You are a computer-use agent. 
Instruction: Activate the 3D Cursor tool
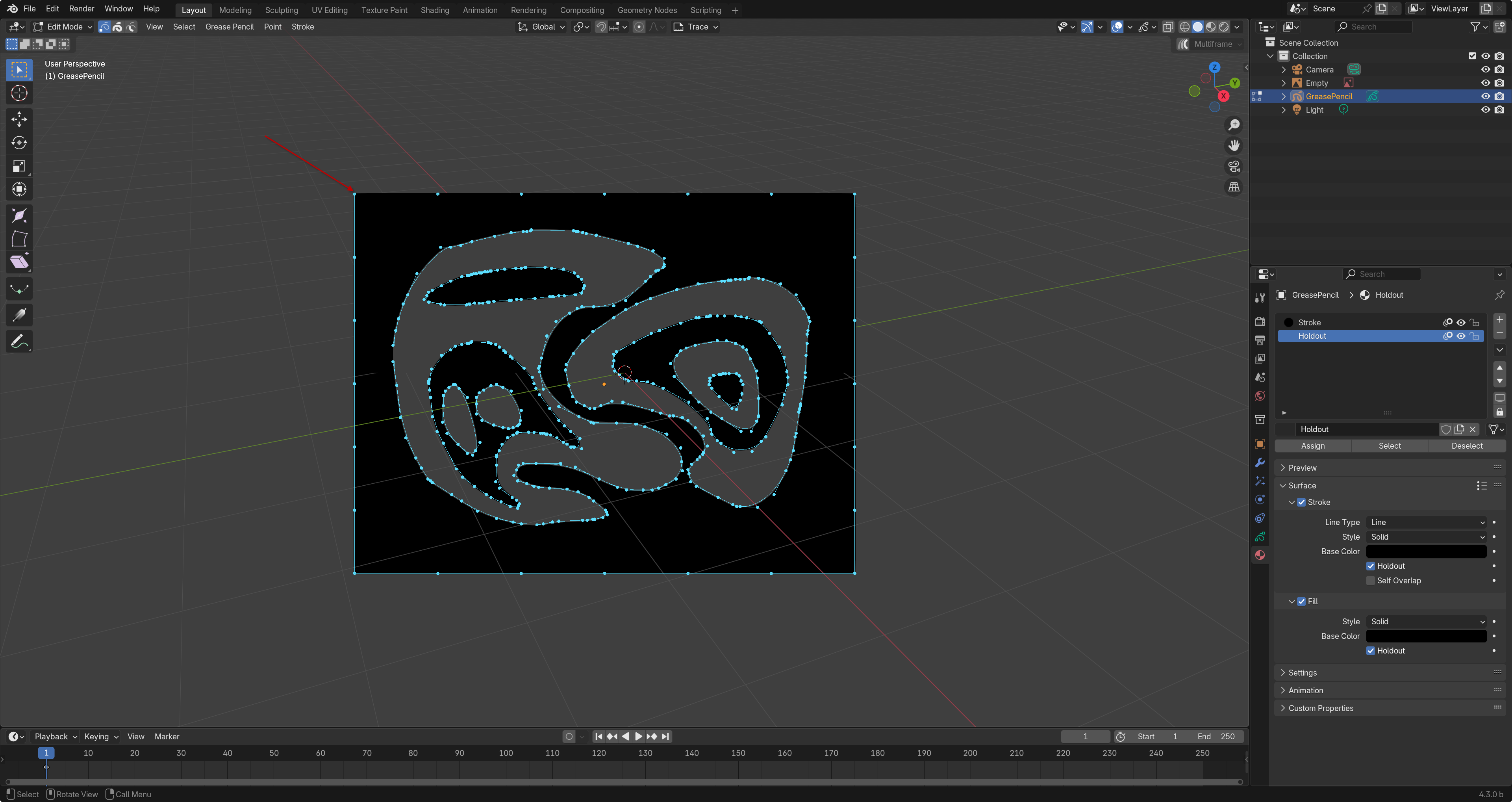[19, 93]
